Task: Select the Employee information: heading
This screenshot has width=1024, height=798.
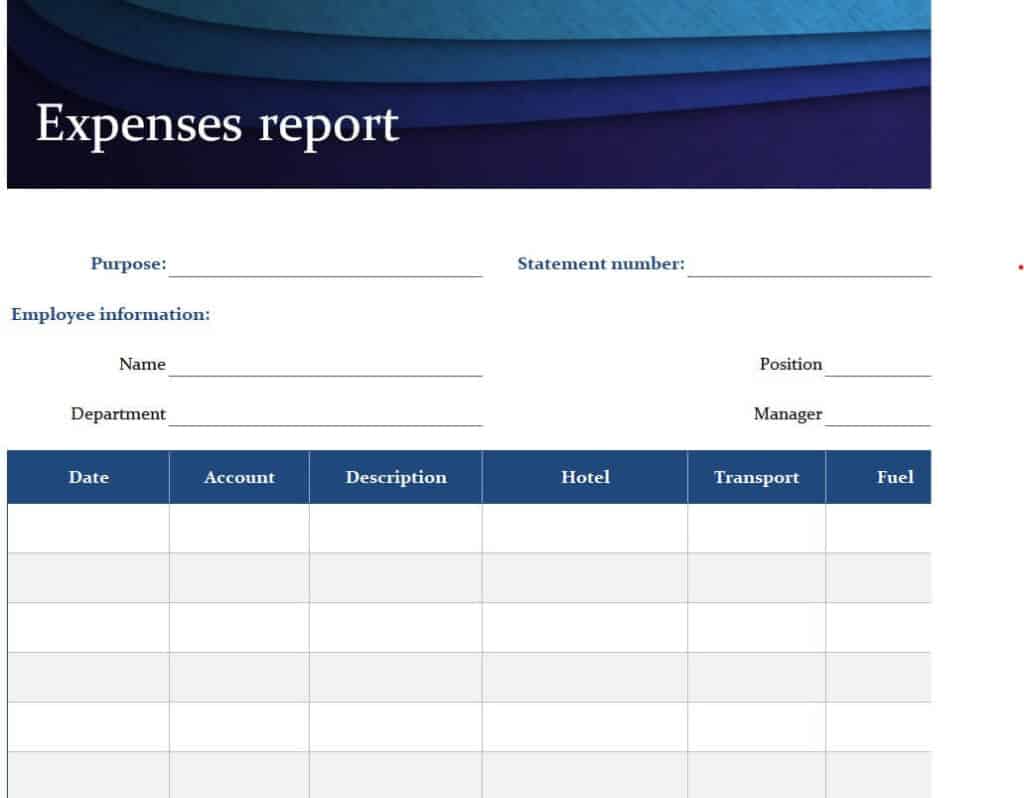Action: click(x=110, y=314)
